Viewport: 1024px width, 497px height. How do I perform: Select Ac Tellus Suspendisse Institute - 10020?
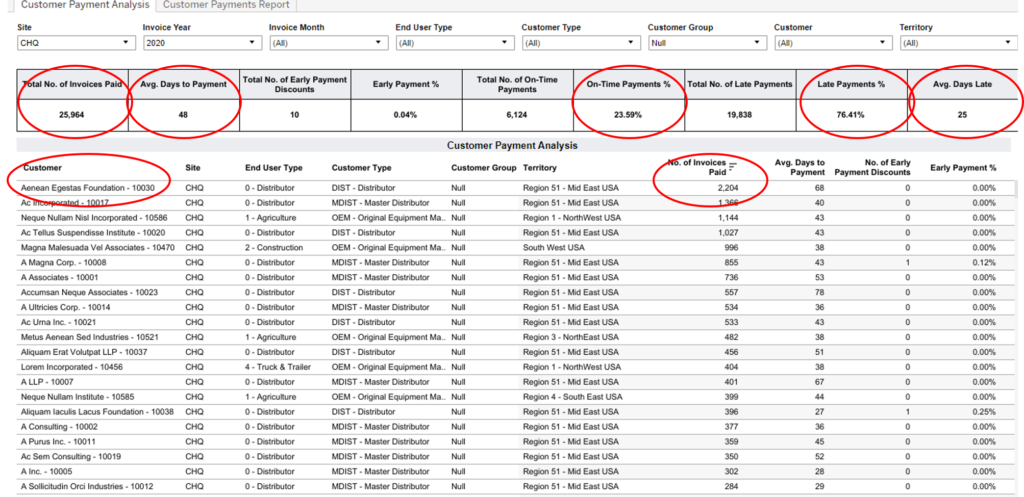pos(93,232)
